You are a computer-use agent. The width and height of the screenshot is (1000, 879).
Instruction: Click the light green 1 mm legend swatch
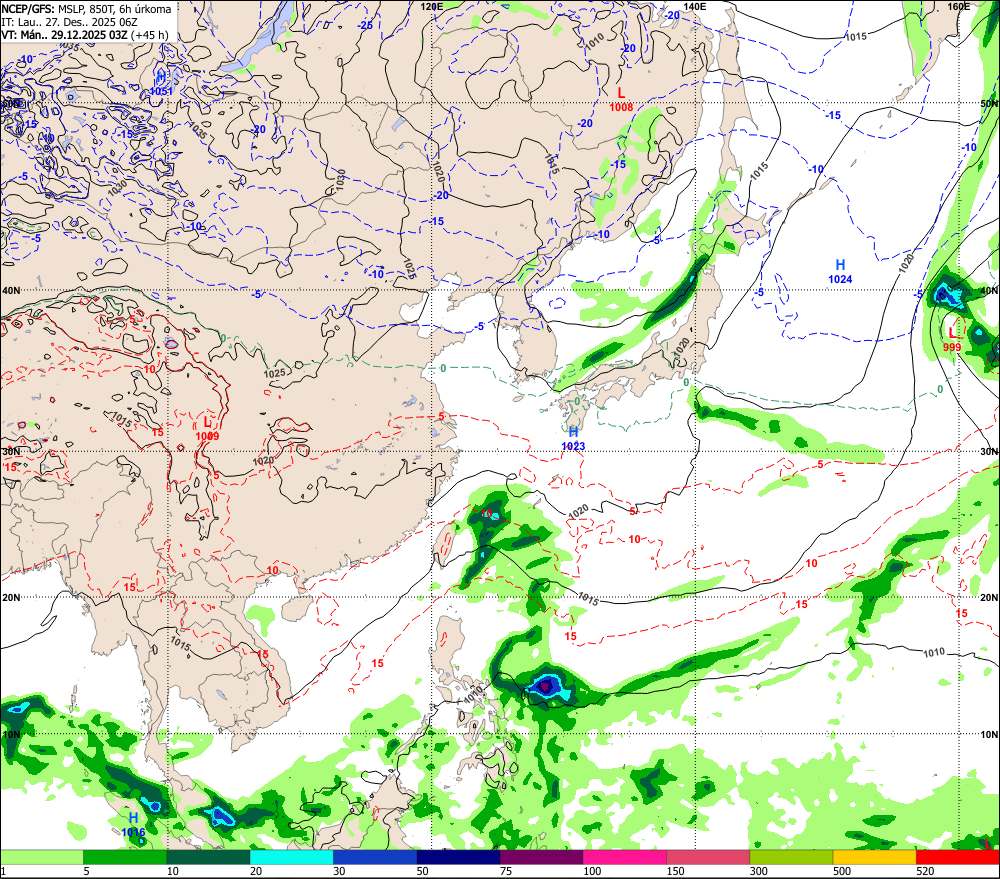[x=41, y=857]
